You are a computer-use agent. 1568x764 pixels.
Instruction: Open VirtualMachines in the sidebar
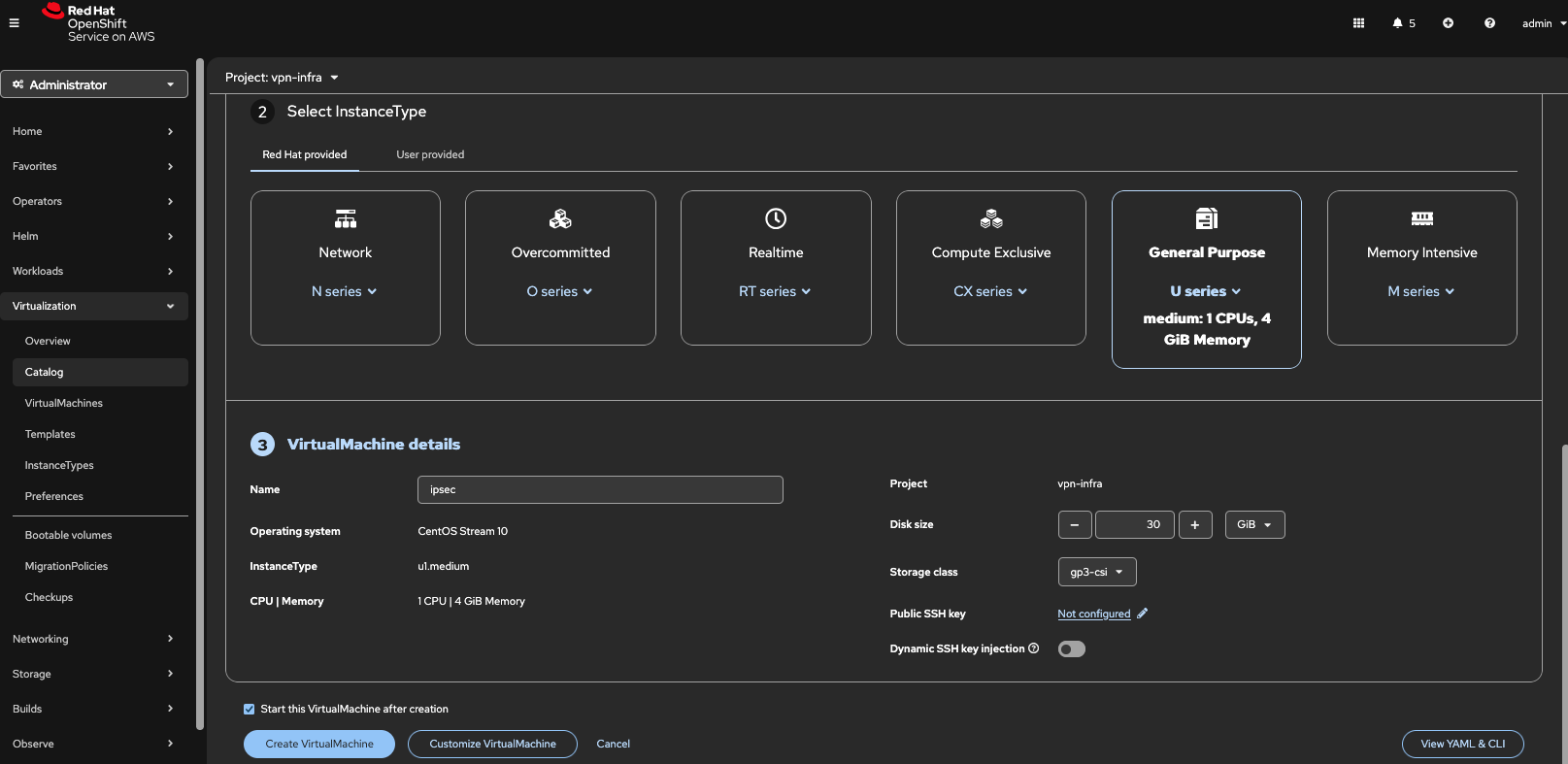(x=64, y=403)
